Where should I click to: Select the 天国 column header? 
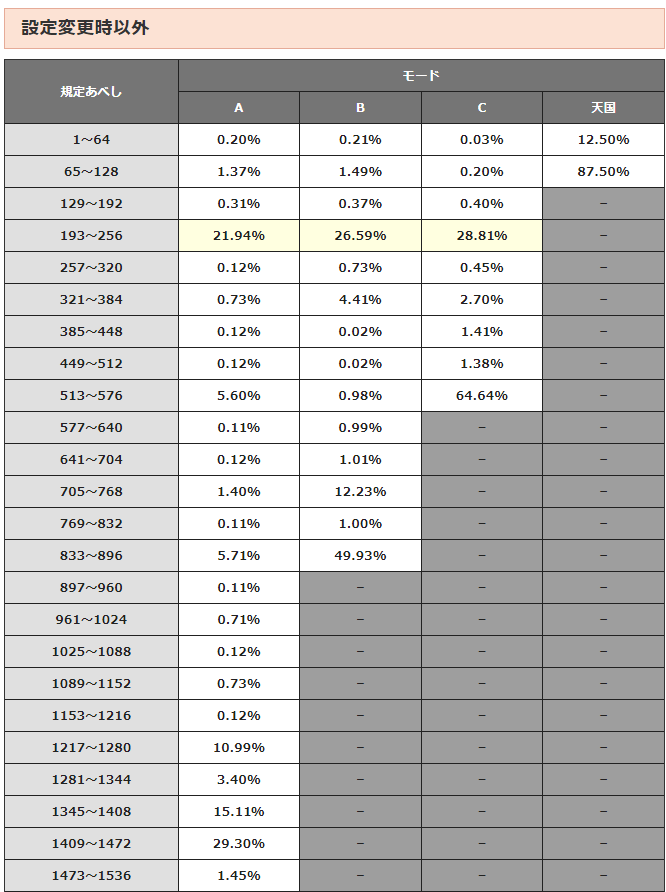tap(603, 108)
